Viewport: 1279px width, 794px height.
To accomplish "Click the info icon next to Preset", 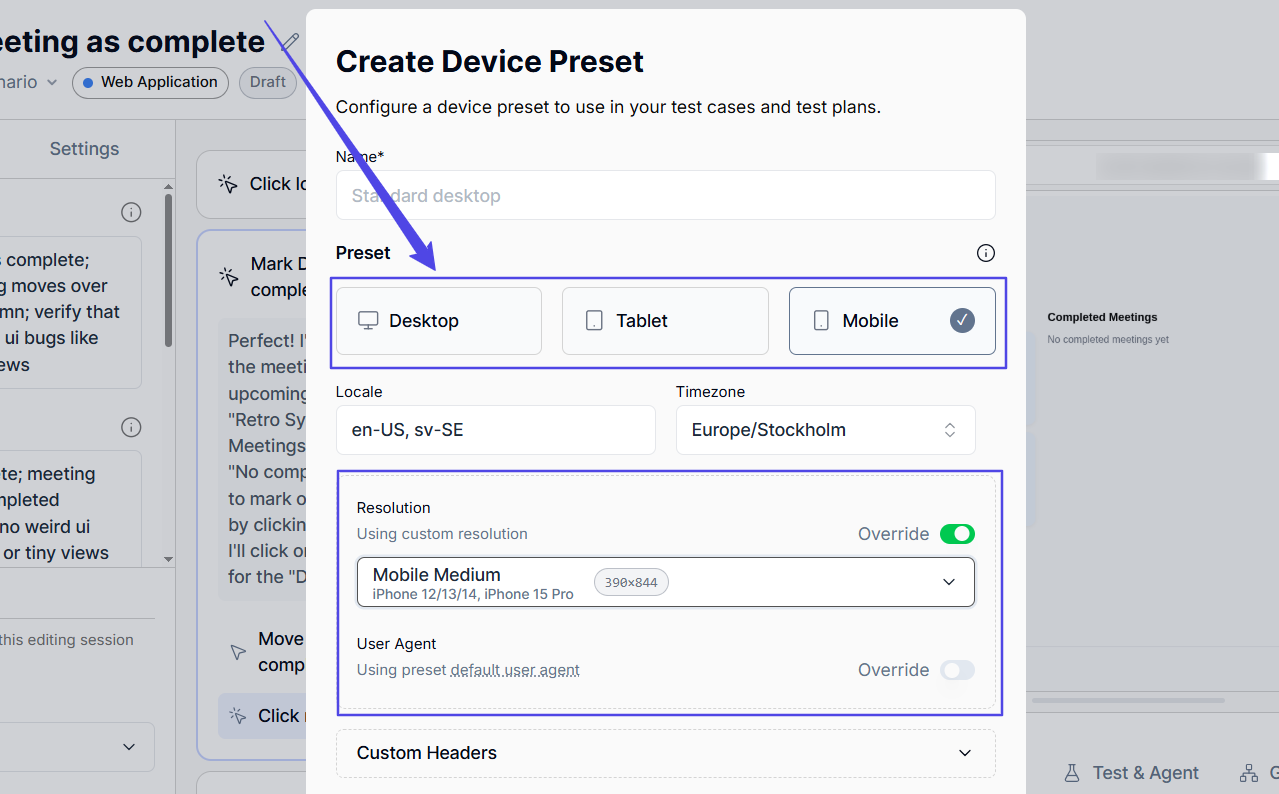I will point(986,253).
